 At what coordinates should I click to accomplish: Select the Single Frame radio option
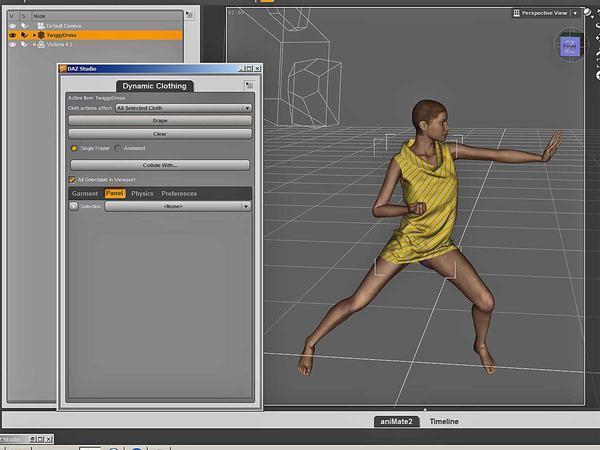(74, 148)
